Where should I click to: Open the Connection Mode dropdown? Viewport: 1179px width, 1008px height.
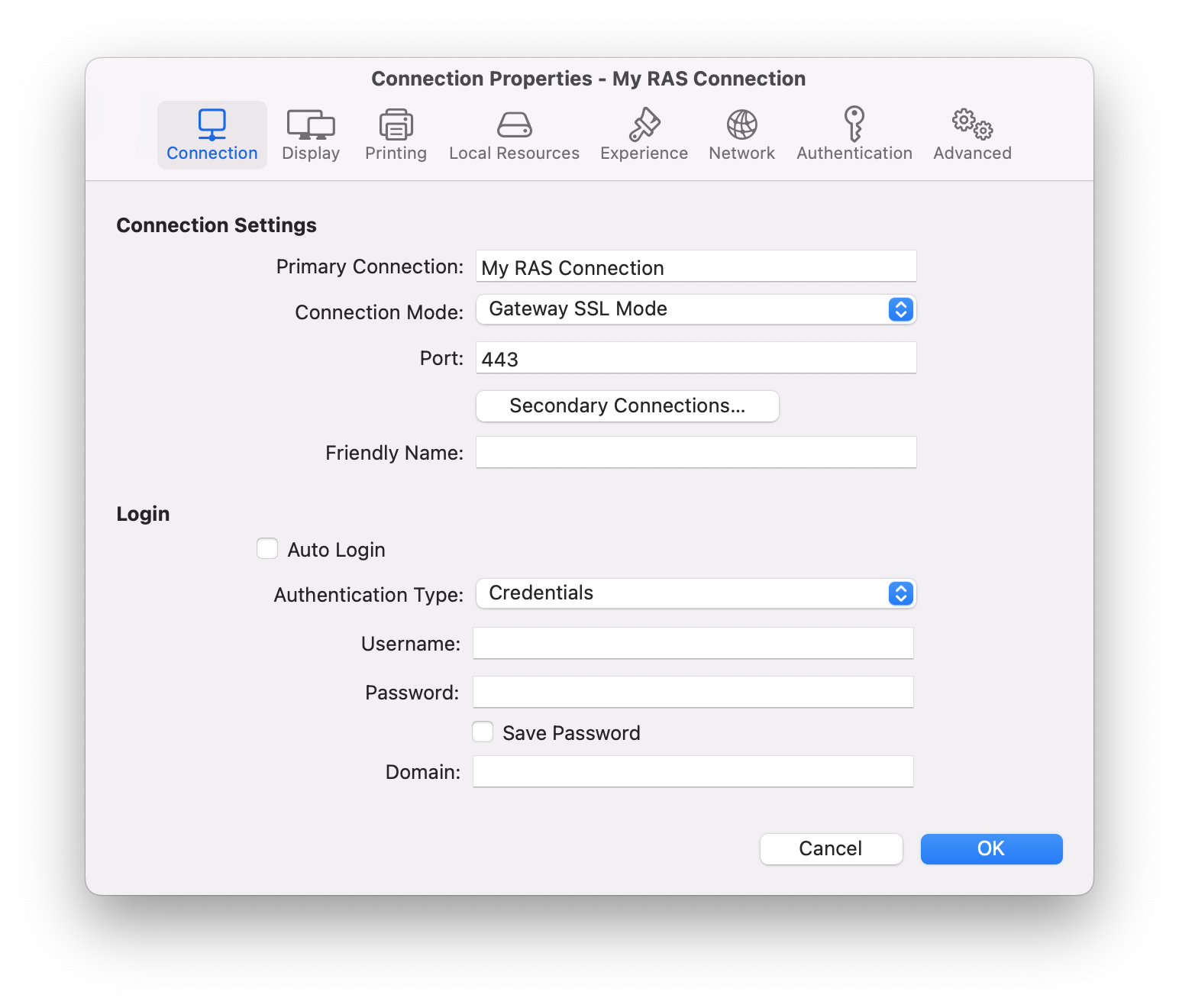point(696,309)
